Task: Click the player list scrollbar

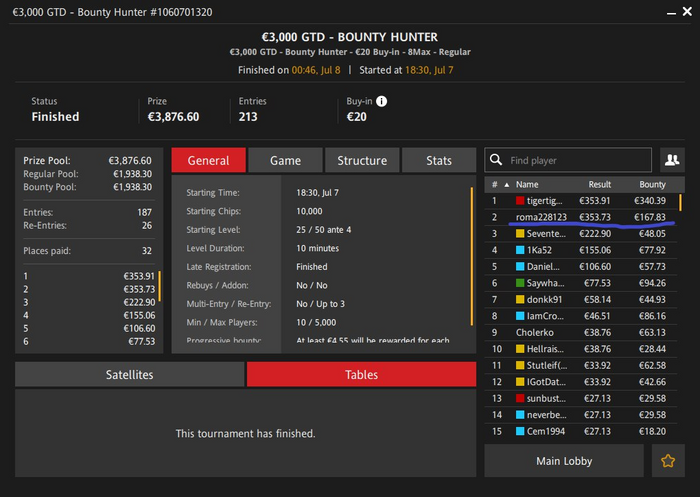Action: coord(680,202)
